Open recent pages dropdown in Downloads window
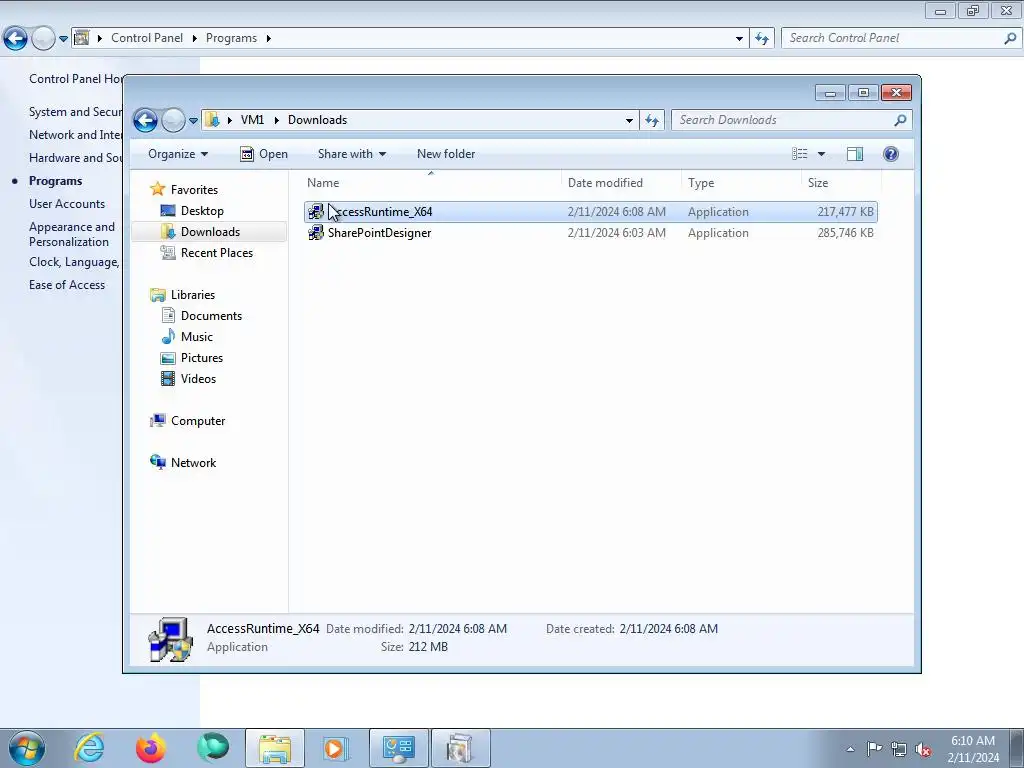The image size is (1024, 768). (x=193, y=121)
